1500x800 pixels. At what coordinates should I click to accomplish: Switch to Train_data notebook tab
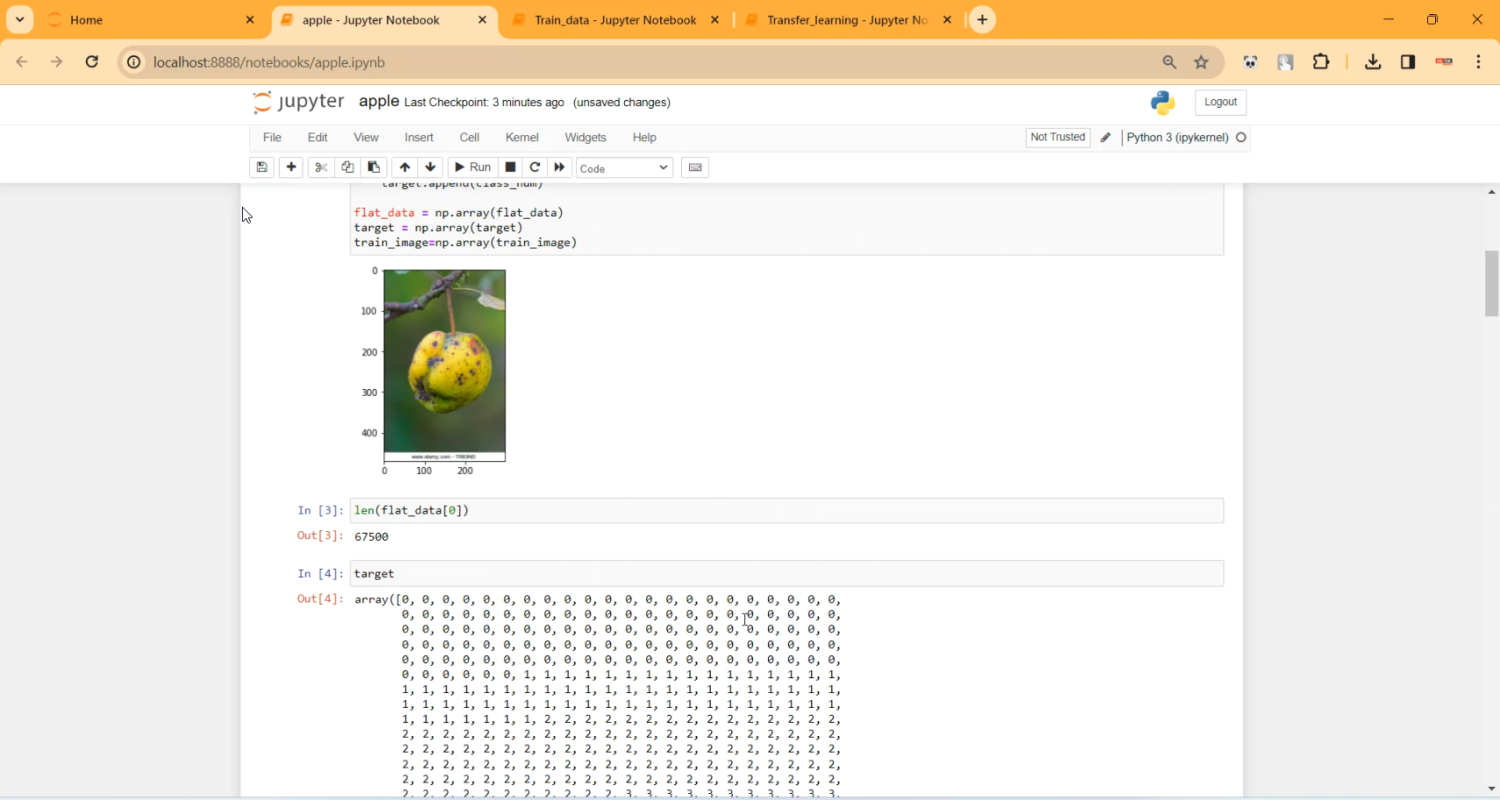tap(614, 20)
